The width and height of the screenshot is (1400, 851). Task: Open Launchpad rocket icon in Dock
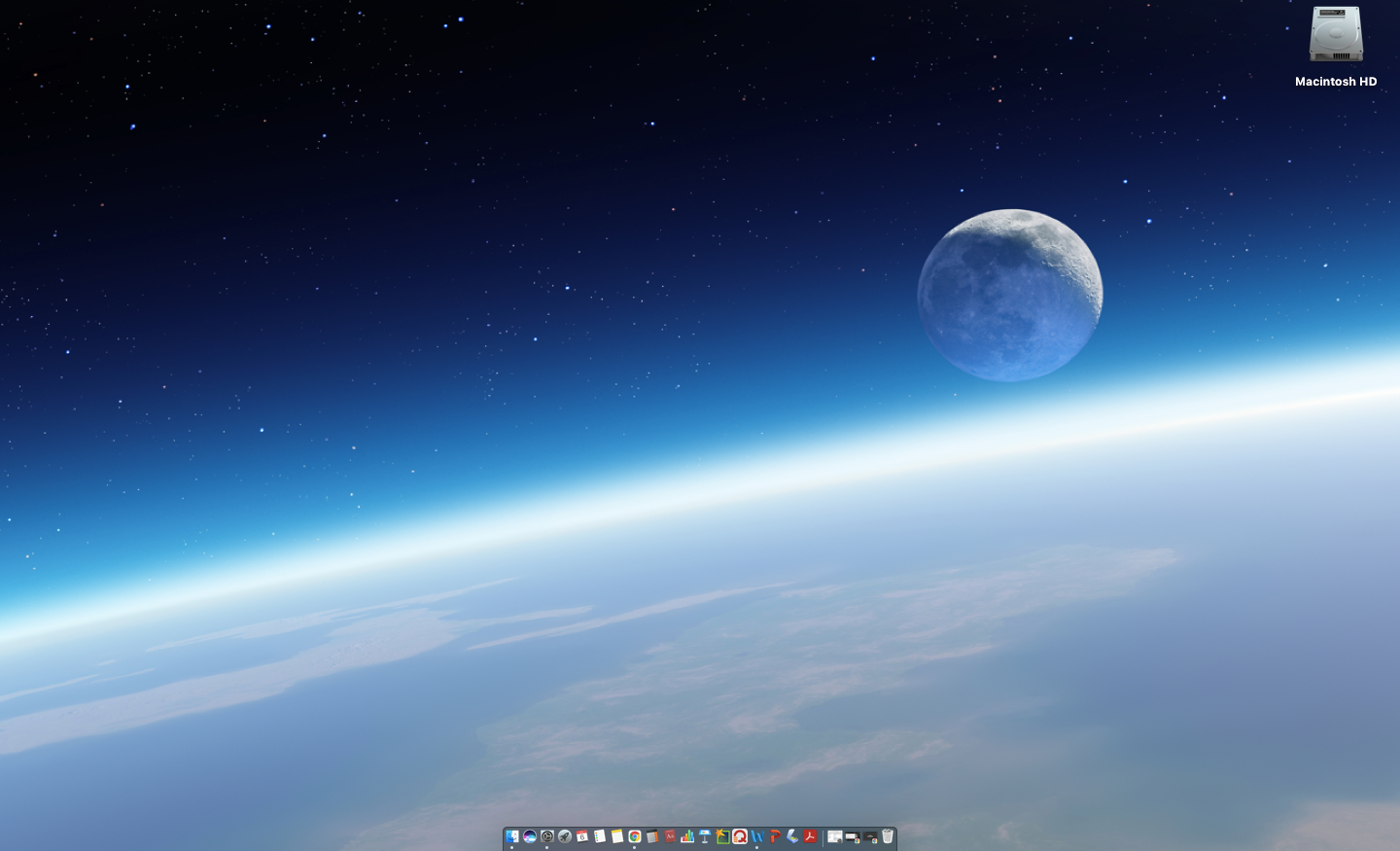coord(565,836)
